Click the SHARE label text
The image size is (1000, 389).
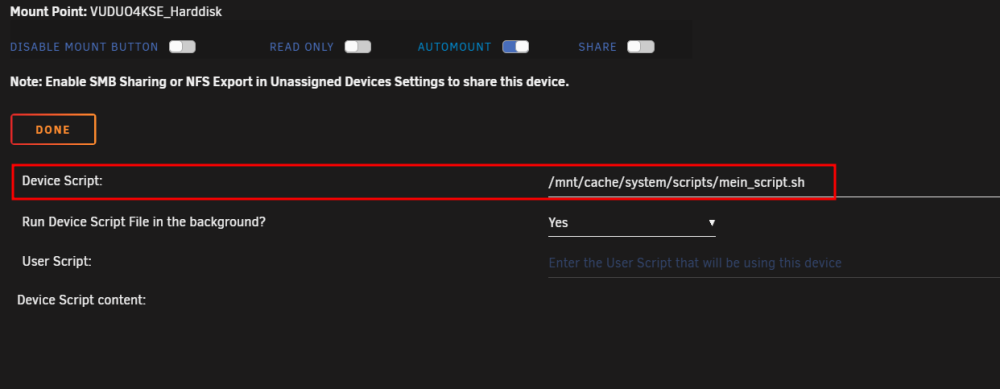pyautogui.click(x=598, y=47)
